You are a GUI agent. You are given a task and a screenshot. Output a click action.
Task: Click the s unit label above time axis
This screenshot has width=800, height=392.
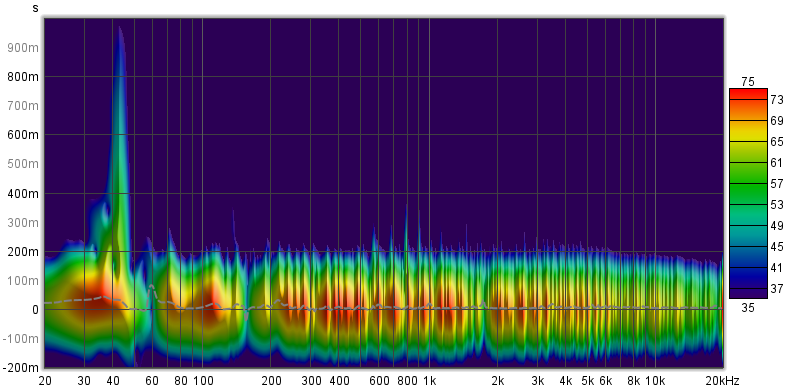coord(35,8)
